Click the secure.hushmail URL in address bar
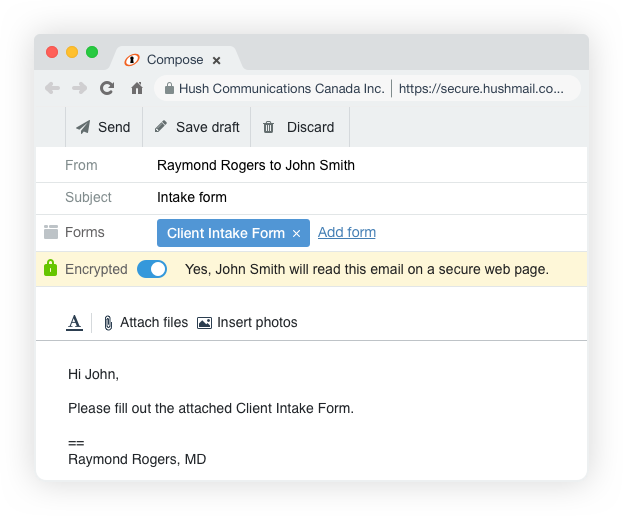The height and width of the screenshot is (516, 623). point(481,88)
